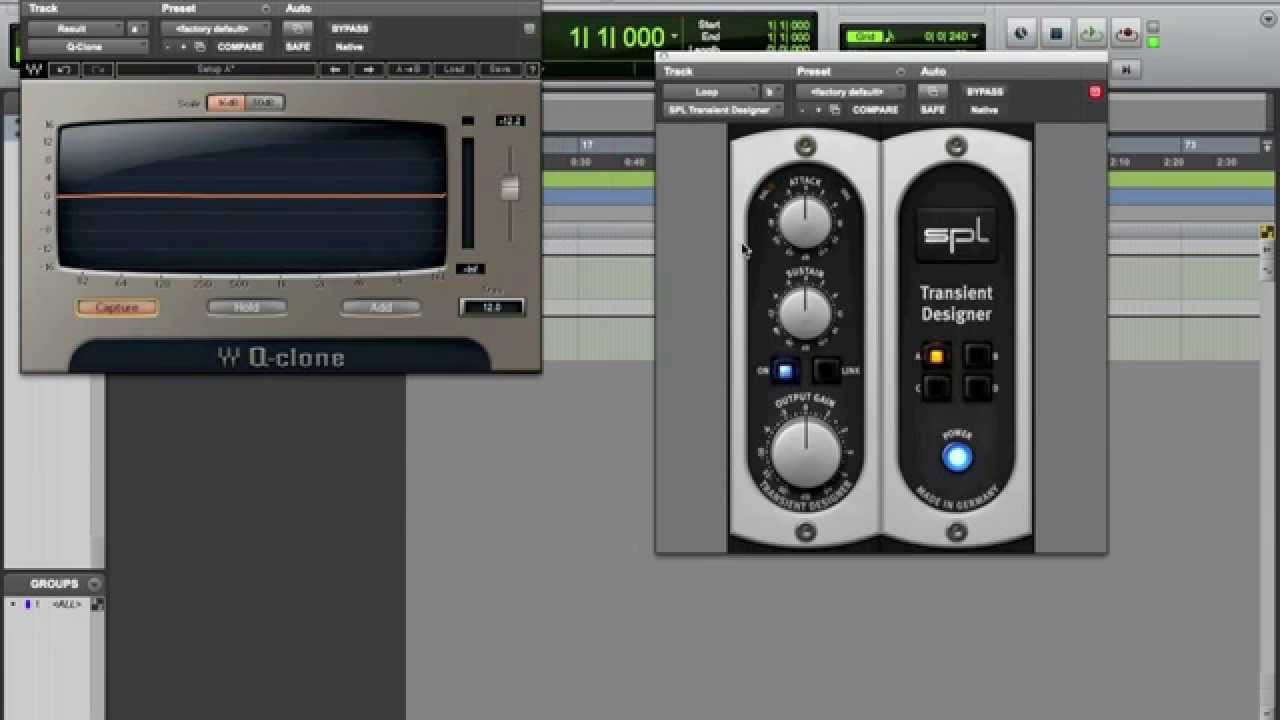
Task: Click next preset plus in Q-Clone window
Action: [183, 47]
